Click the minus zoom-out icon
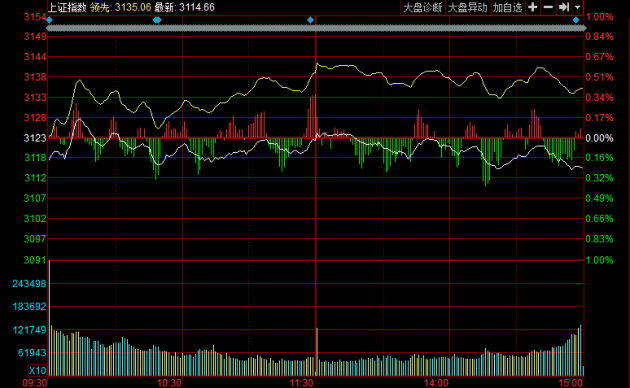This screenshot has width=630, height=388. (548, 7)
